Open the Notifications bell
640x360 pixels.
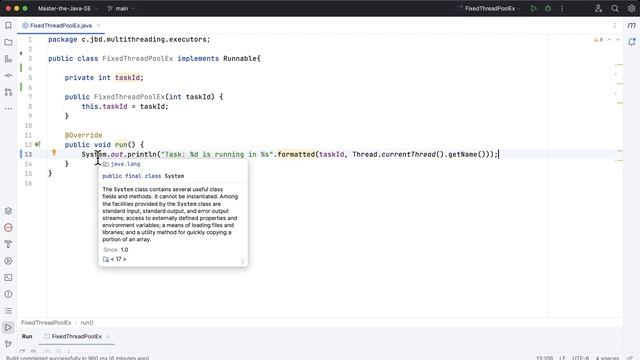[x=631, y=42]
